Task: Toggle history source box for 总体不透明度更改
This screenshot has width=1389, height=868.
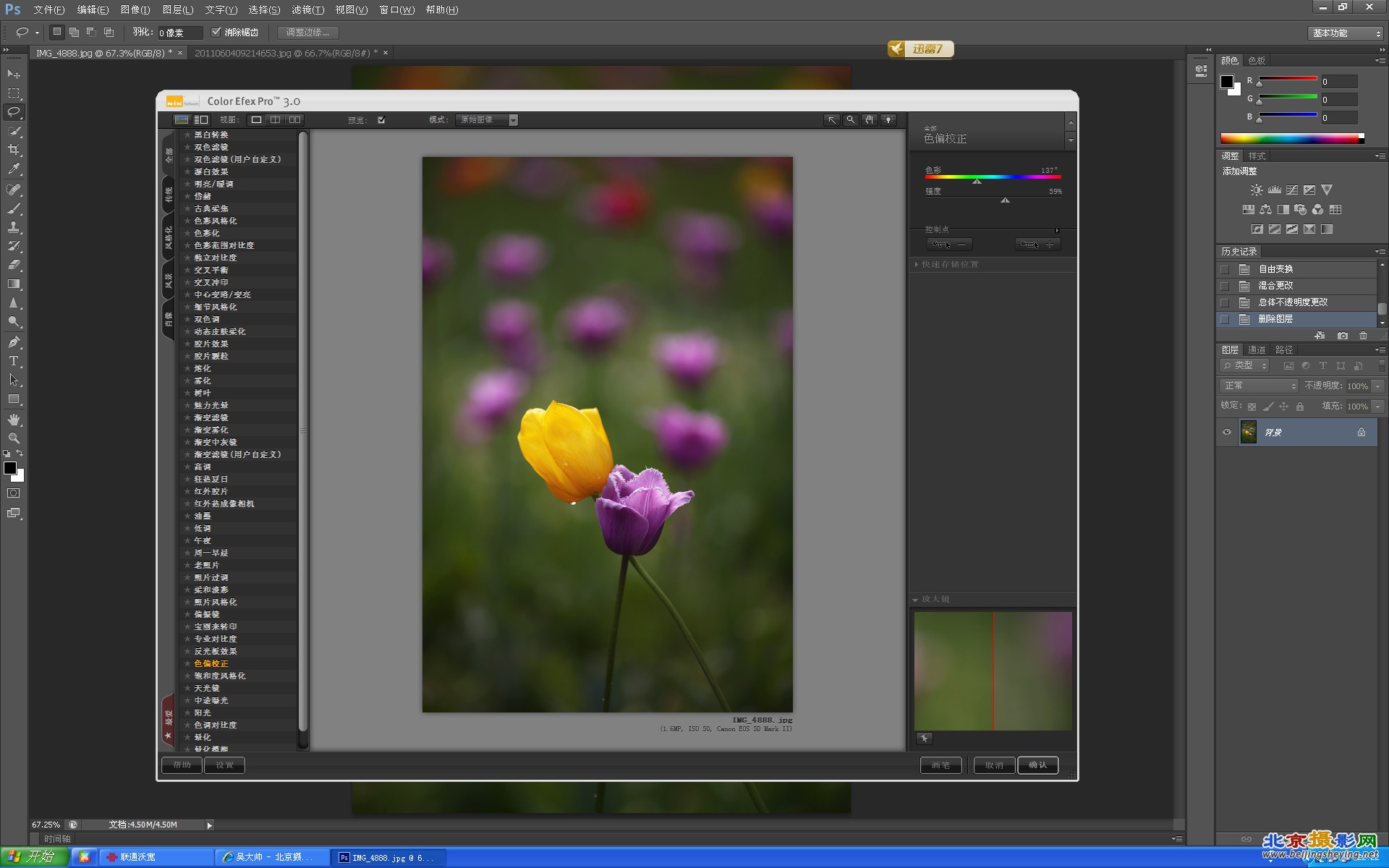Action: point(1225,302)
